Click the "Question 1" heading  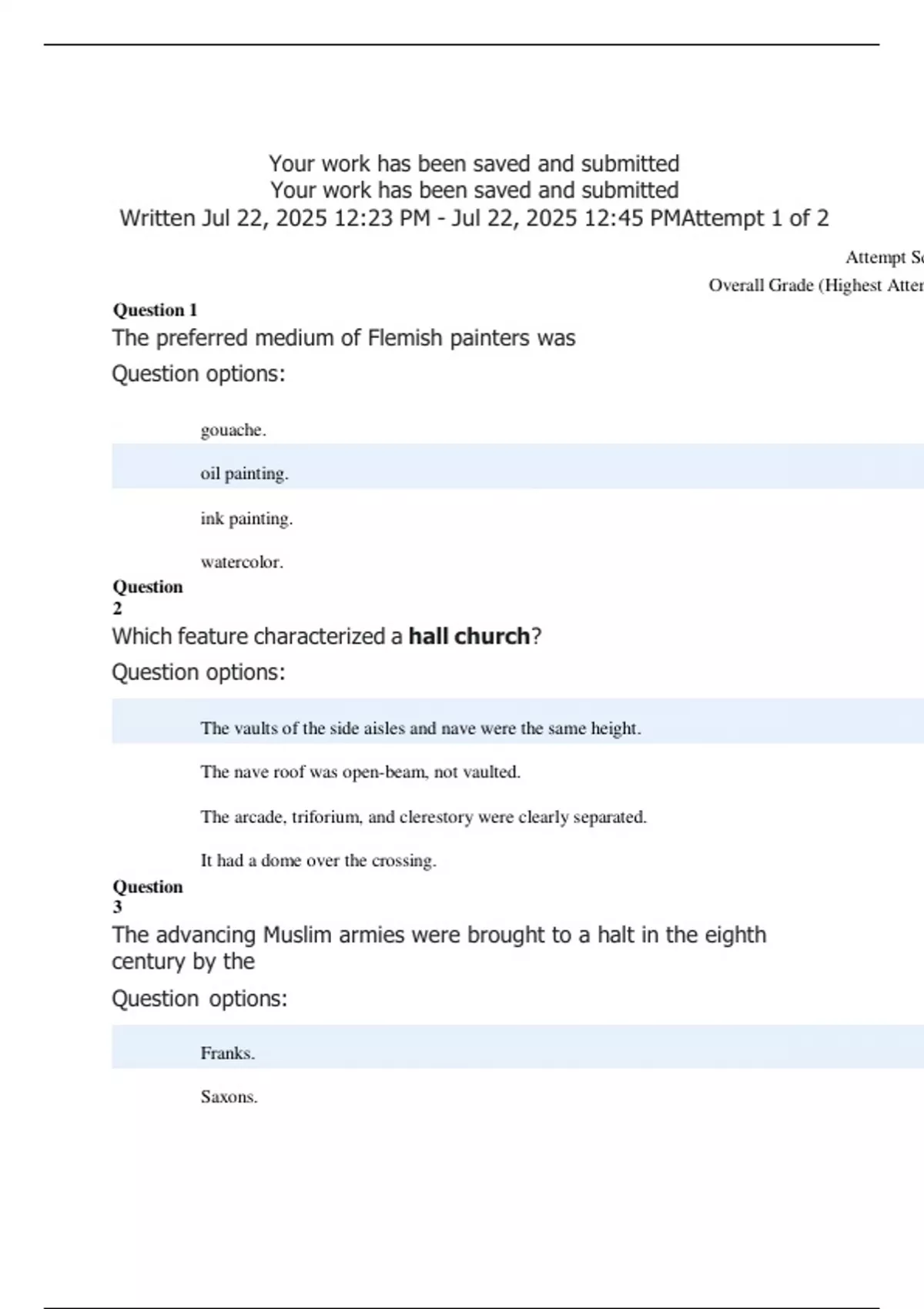(x=155, y=310)
